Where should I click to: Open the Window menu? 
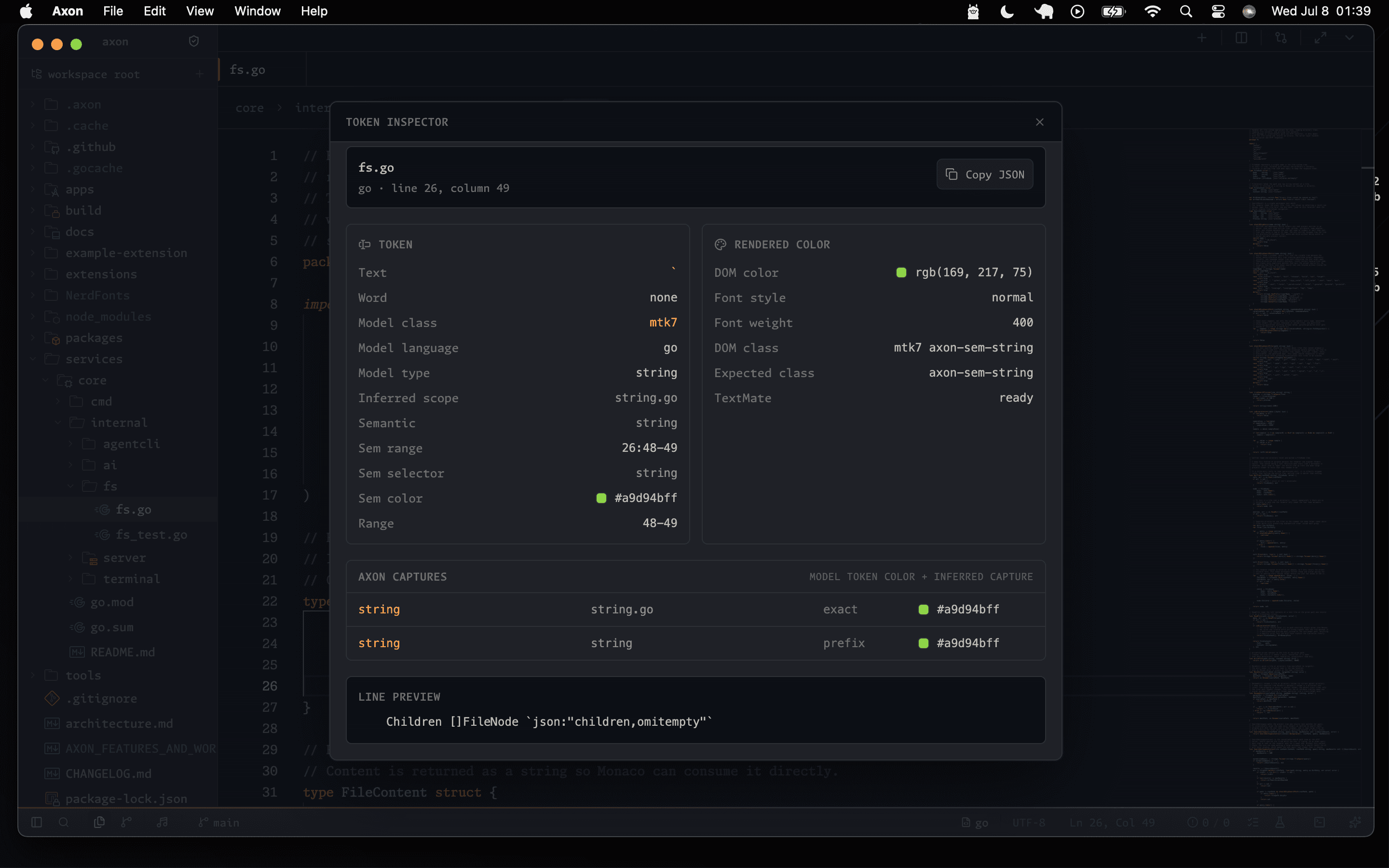(257, 11)
